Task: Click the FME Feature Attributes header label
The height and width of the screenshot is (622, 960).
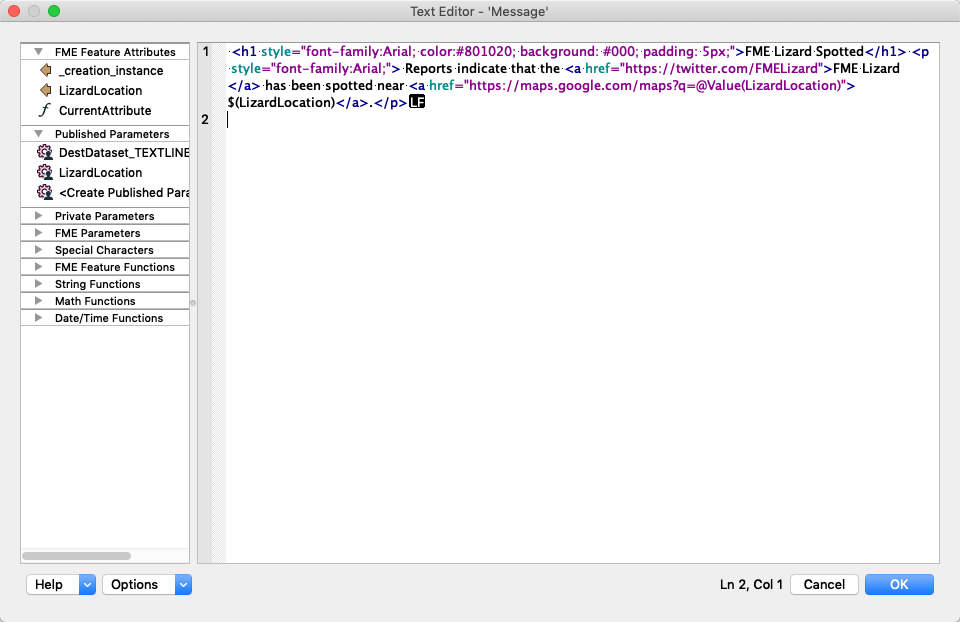Action: 115,52
